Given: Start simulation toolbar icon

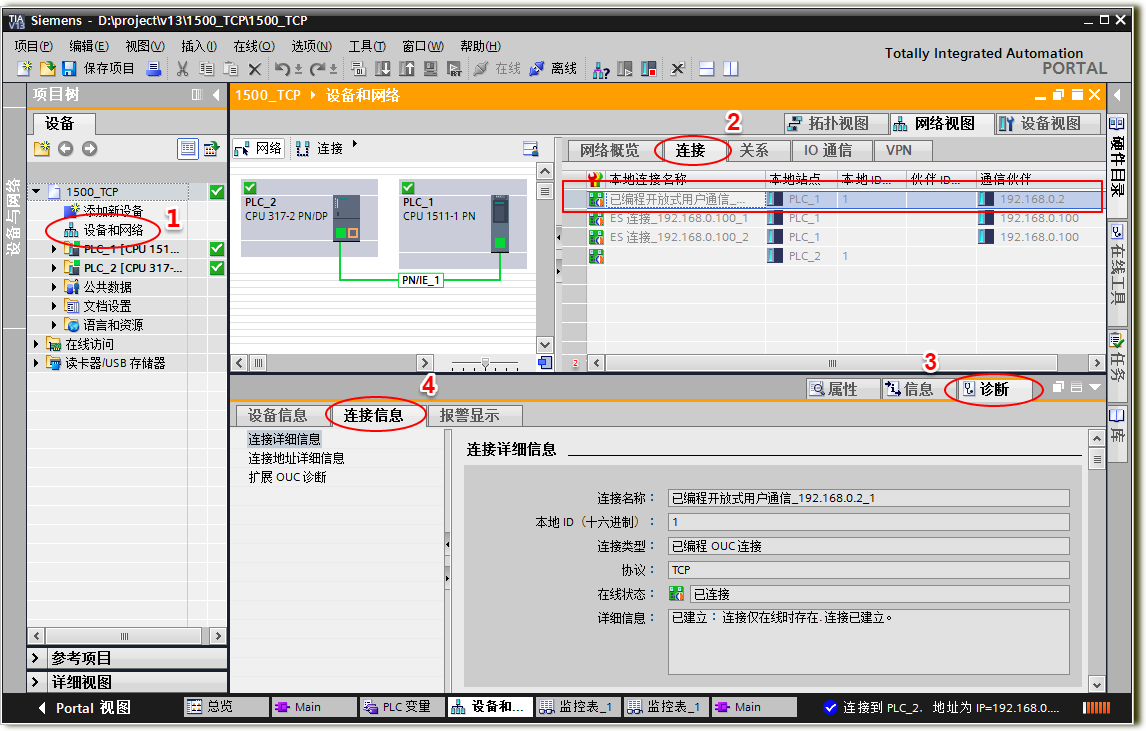Looking at the screenshot, I should point(430,69).
